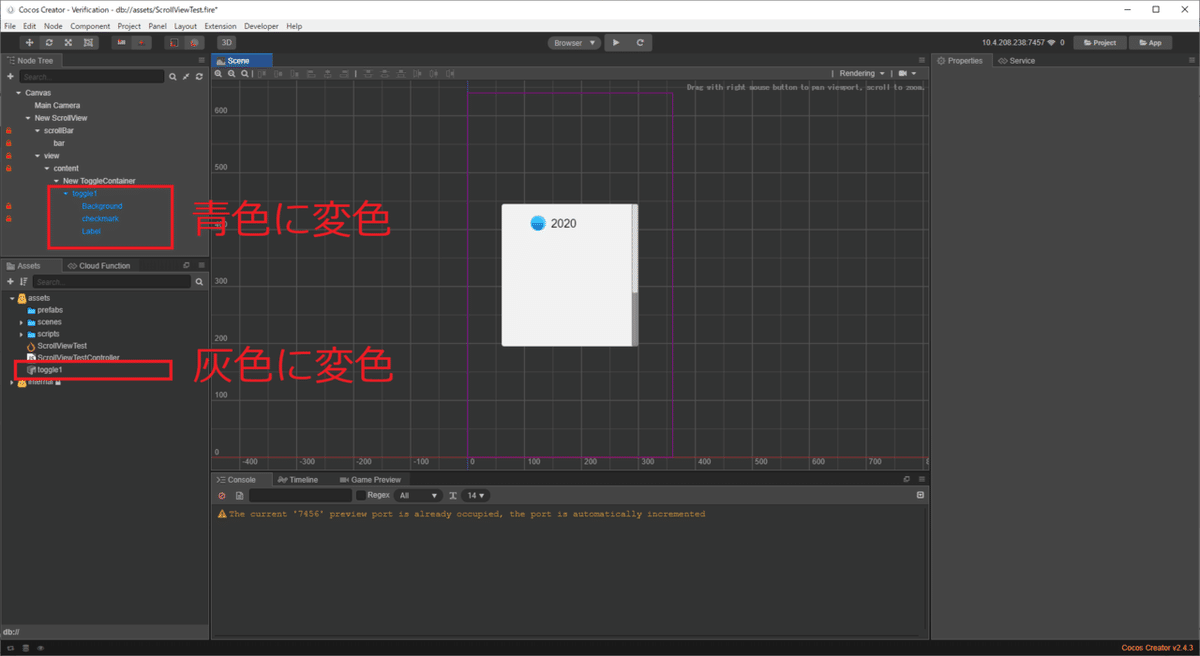This screenshot has height=656, width=1200.
Task: Click the Play preview button
Action: tap(616, 43)
